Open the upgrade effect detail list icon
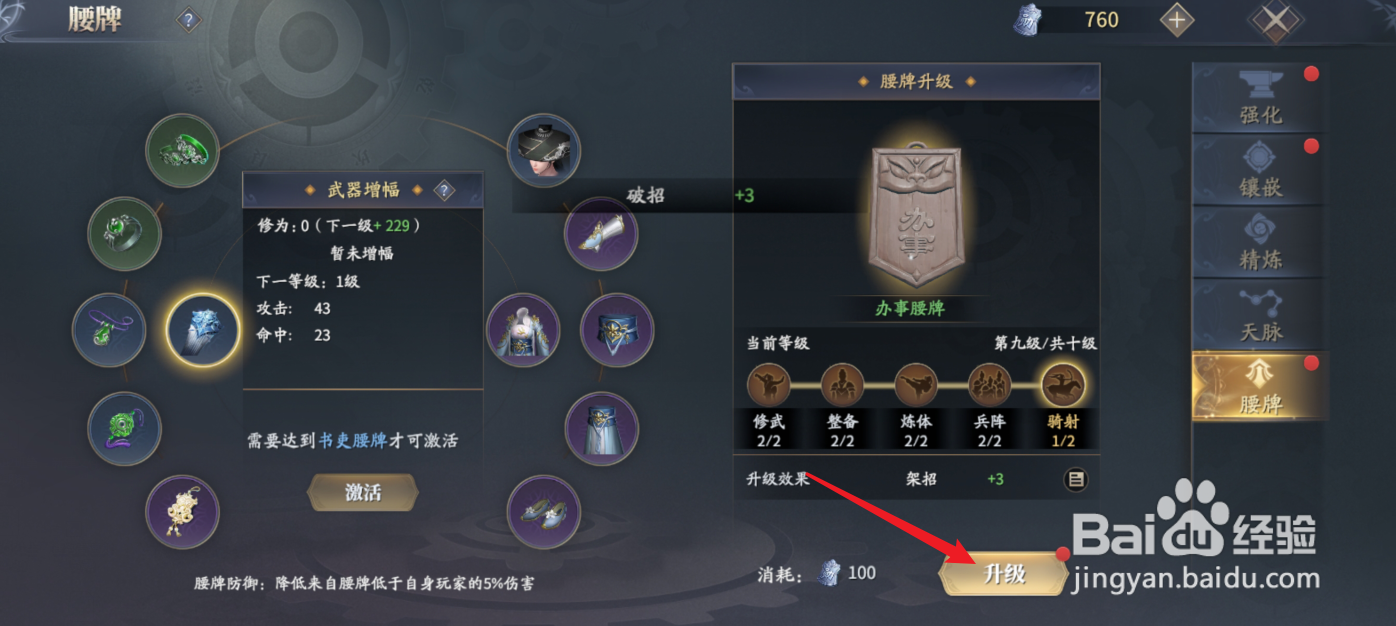The image size is (1396, 626). click(1075, 480)
